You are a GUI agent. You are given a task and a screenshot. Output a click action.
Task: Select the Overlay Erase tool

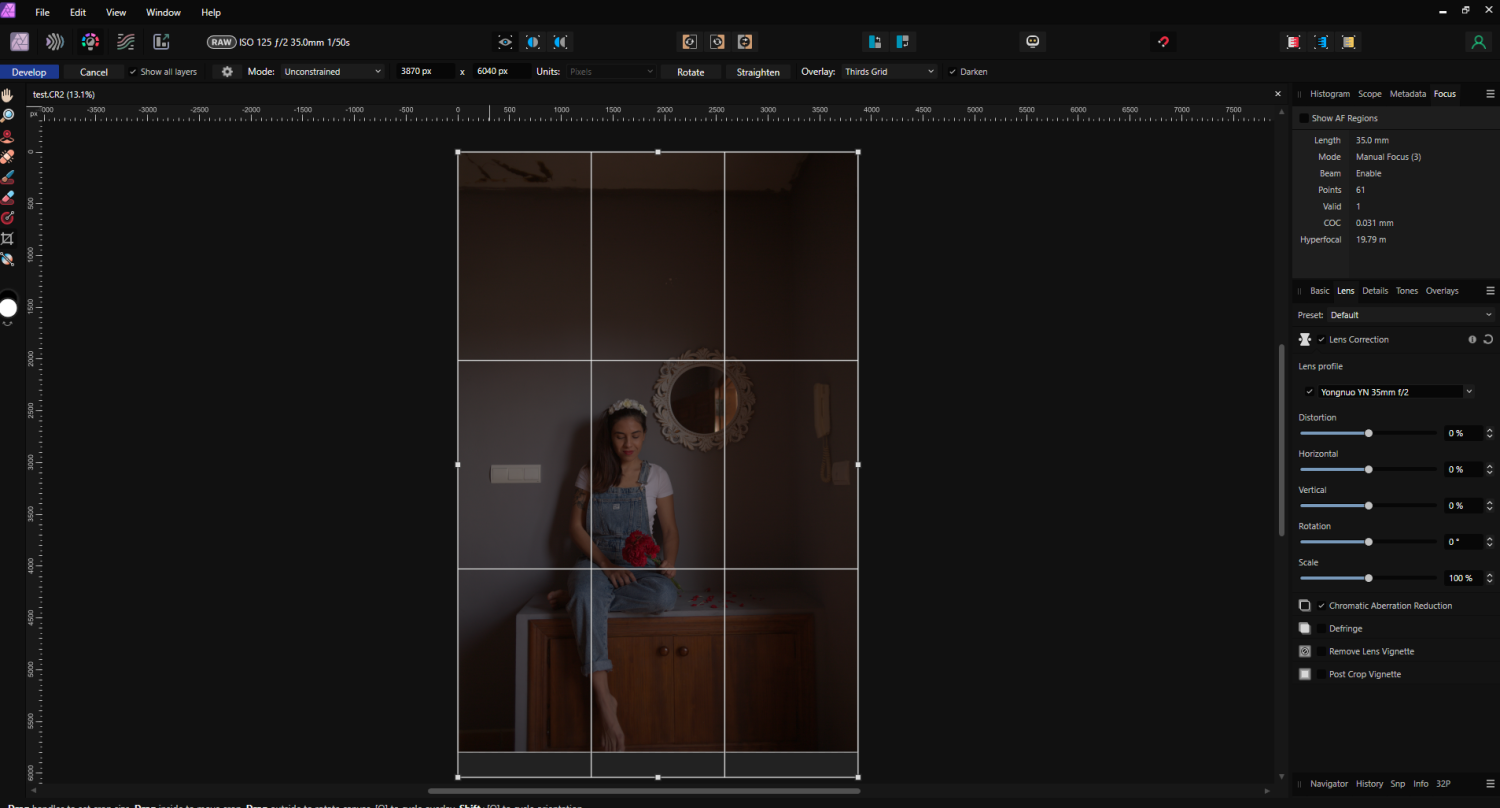(x=8, y=197)
